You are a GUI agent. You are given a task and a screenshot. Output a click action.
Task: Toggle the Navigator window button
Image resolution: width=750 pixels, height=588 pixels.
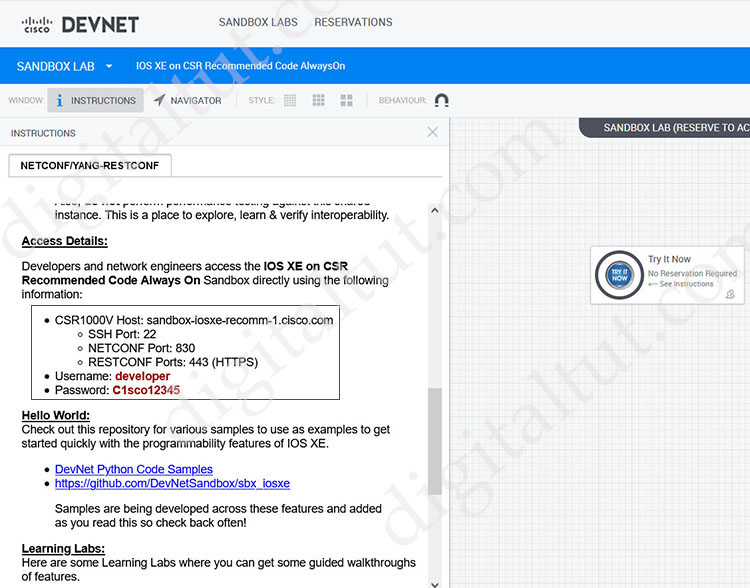click(188, 100)
